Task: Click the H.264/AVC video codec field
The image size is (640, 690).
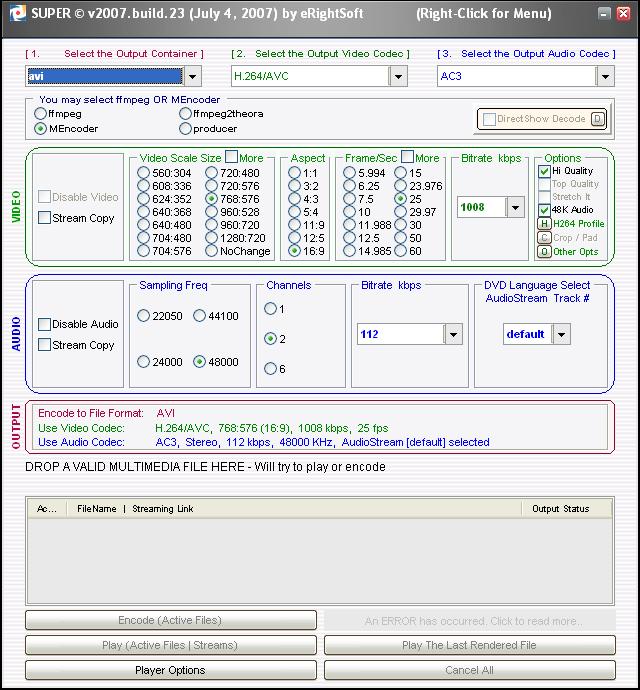Action: pyautogui.click(x=310, y=77)
